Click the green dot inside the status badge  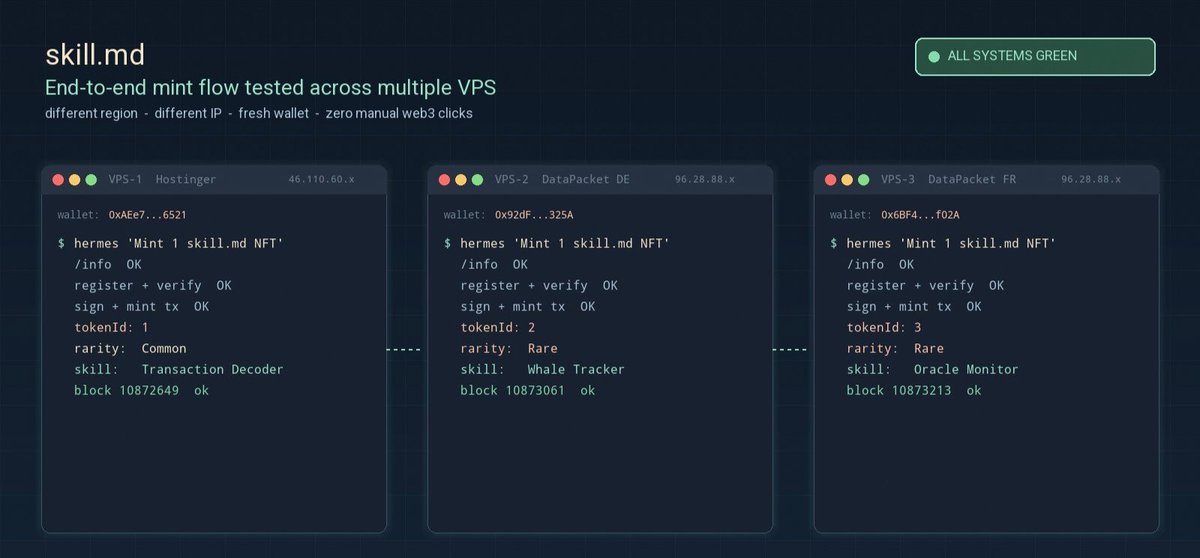[935, 56]
